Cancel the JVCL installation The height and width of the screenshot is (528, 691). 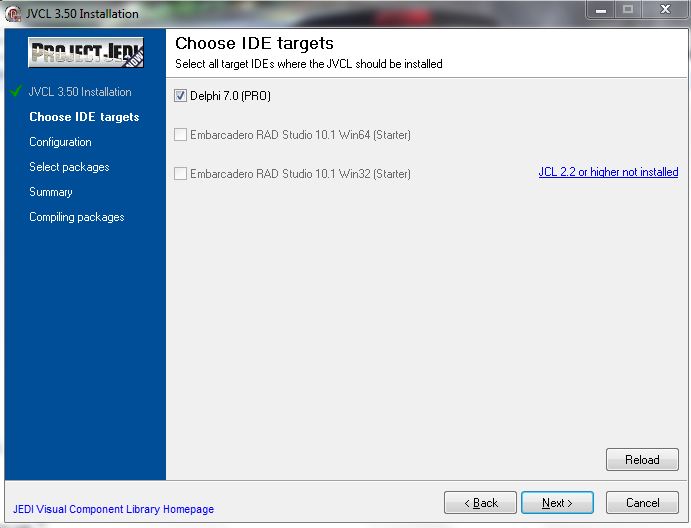point(642,502)
